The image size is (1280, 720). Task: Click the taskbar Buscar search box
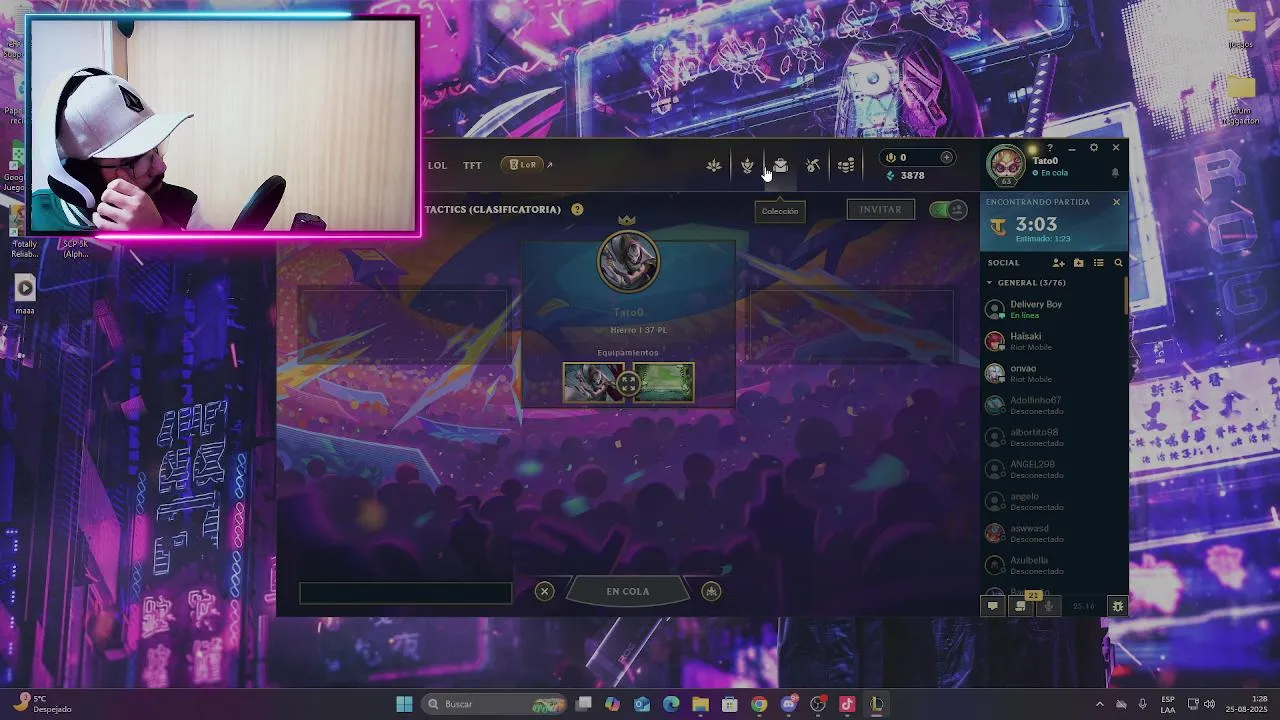494,704
